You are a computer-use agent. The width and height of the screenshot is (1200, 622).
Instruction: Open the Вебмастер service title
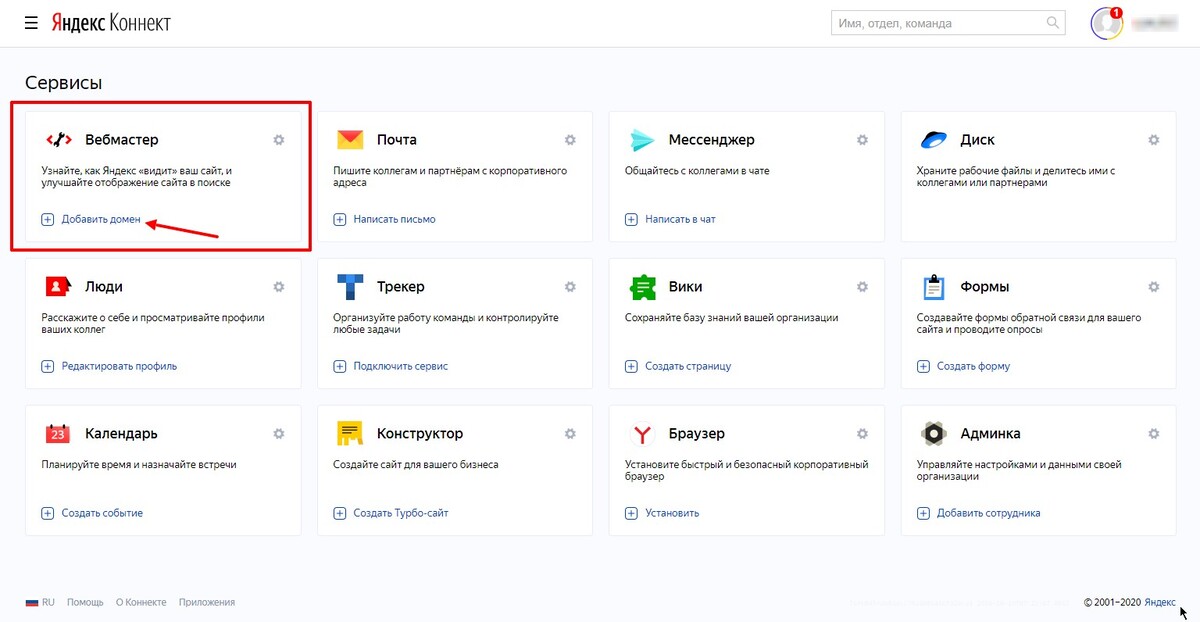[122, 140]
